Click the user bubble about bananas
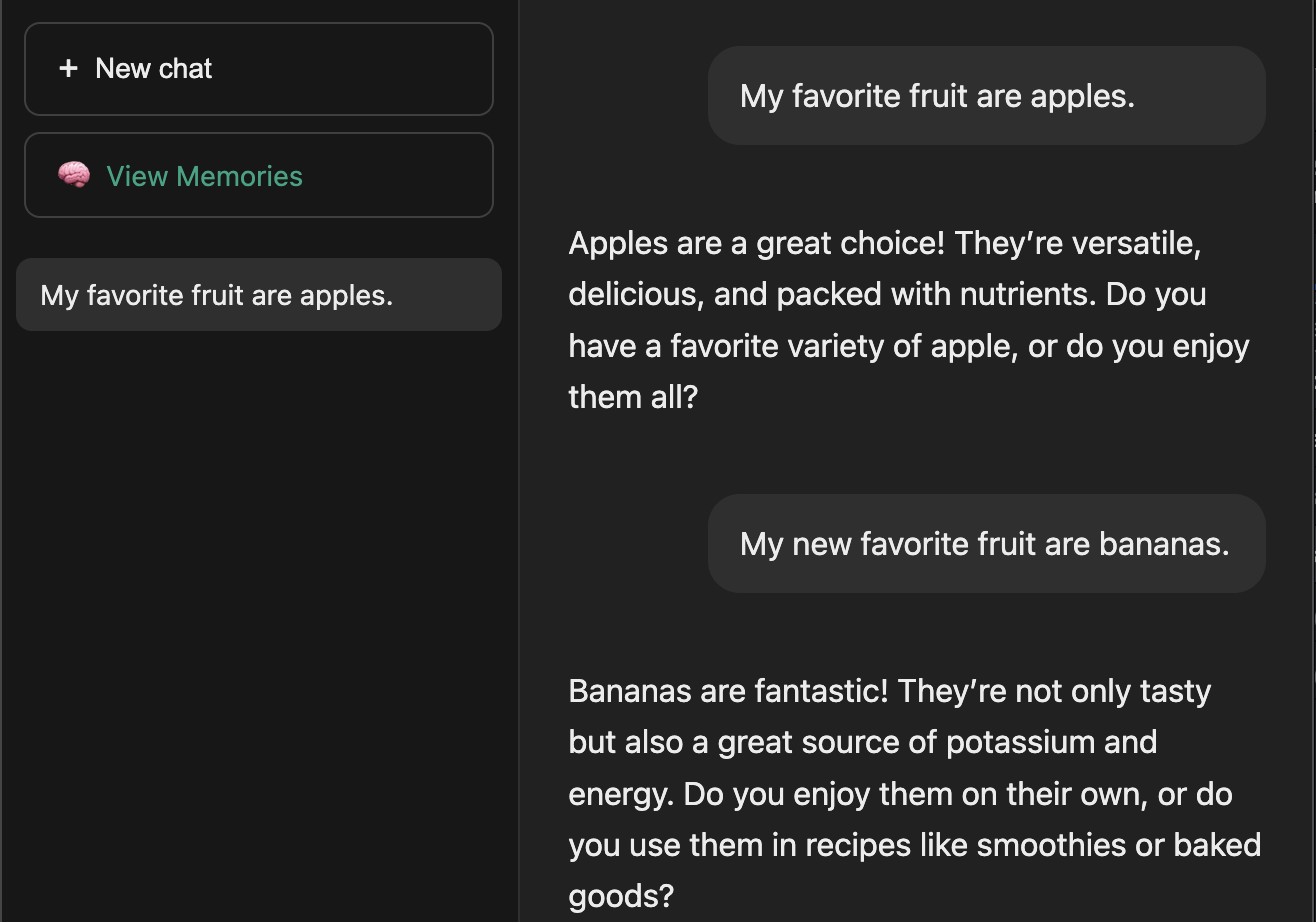 pos(986,544)
